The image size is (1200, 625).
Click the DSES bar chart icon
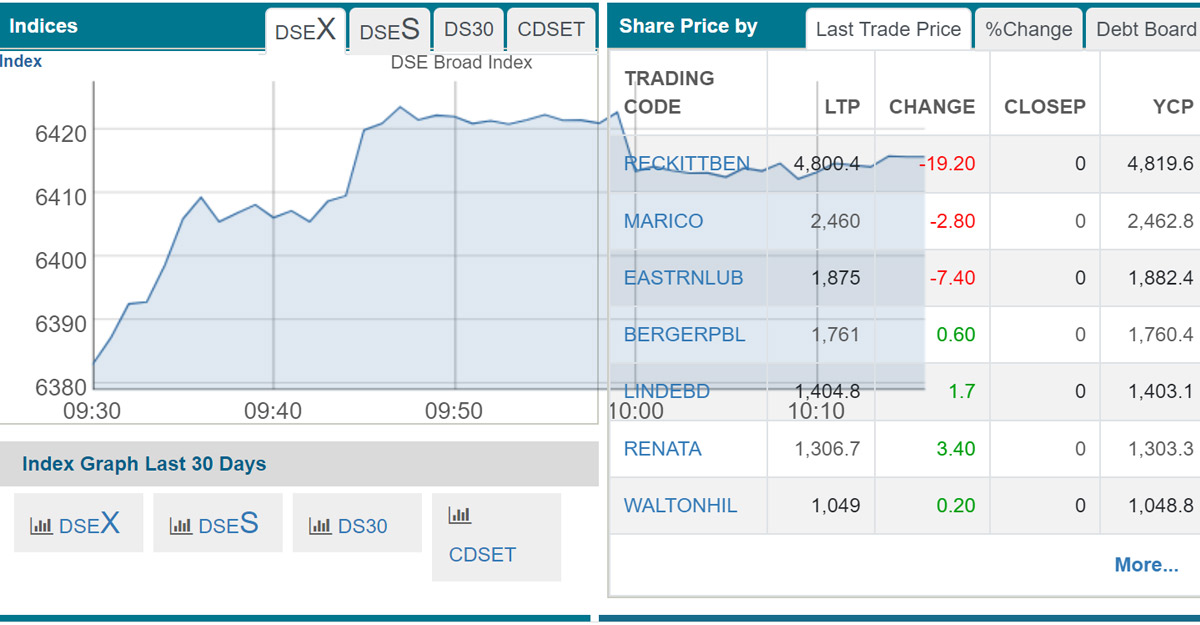[x=181, y=525]
